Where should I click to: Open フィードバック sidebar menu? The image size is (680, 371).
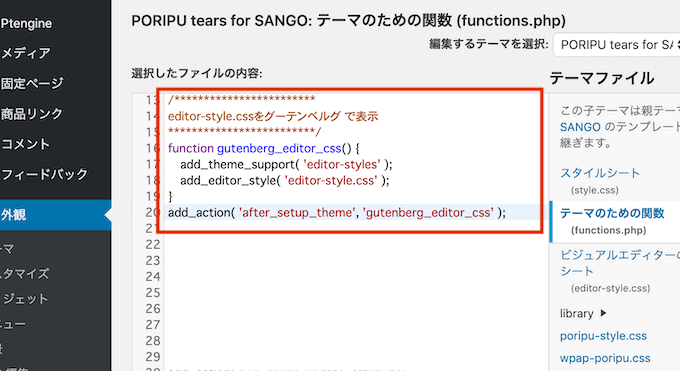44,174
